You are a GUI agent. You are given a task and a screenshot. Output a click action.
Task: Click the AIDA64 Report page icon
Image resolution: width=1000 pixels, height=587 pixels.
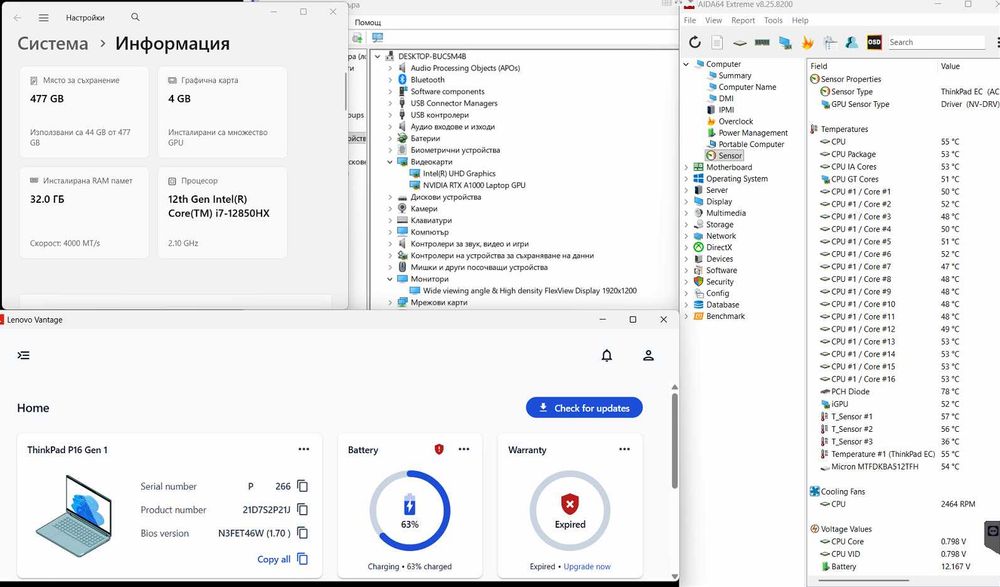[717, 42]
